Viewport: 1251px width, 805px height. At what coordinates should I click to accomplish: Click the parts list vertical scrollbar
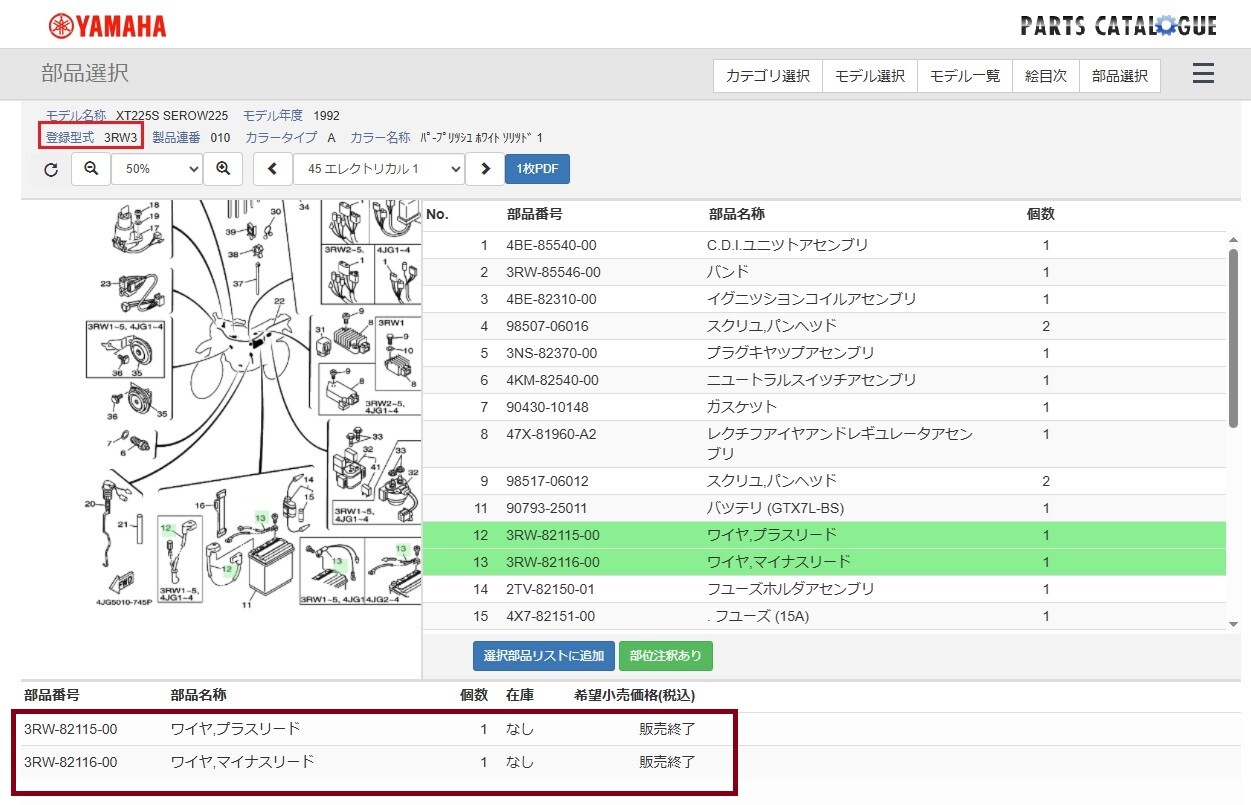pyautogui.click(x=1234, y=338)
